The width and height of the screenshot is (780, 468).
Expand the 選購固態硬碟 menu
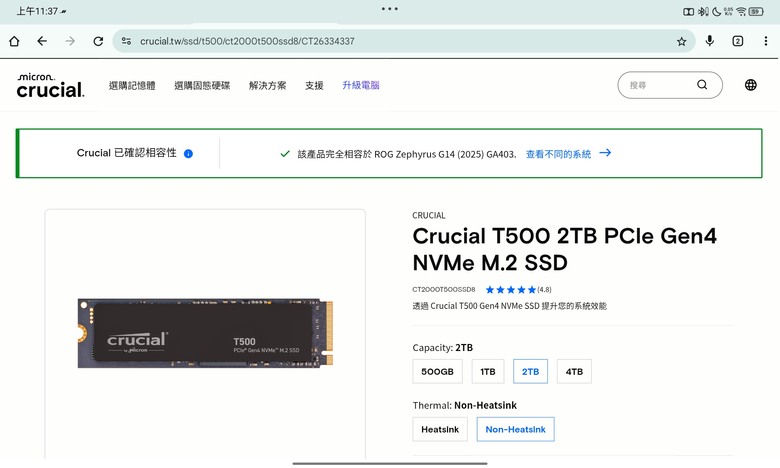202,86
